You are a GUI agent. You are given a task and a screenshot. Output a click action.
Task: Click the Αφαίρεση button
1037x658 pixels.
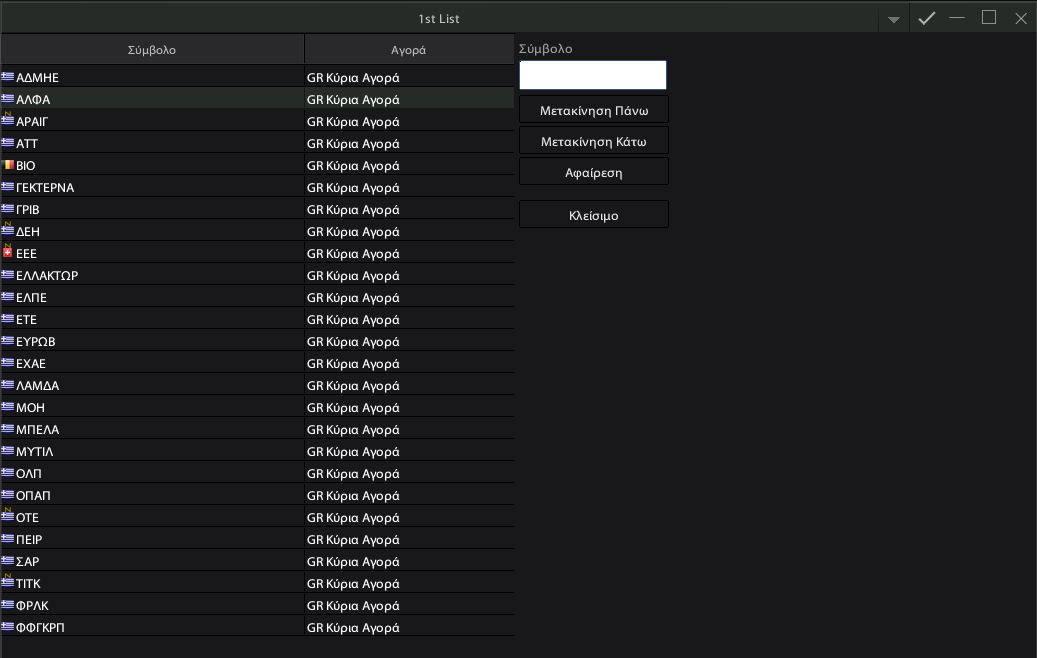coord(594,173)
